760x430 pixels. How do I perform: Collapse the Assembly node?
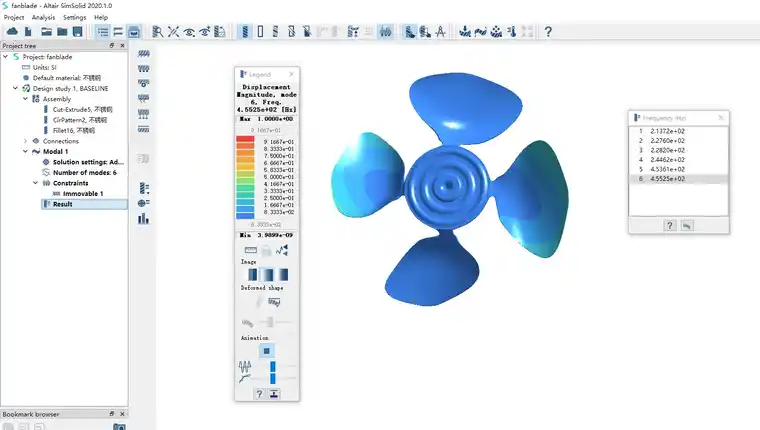(26, 99)
